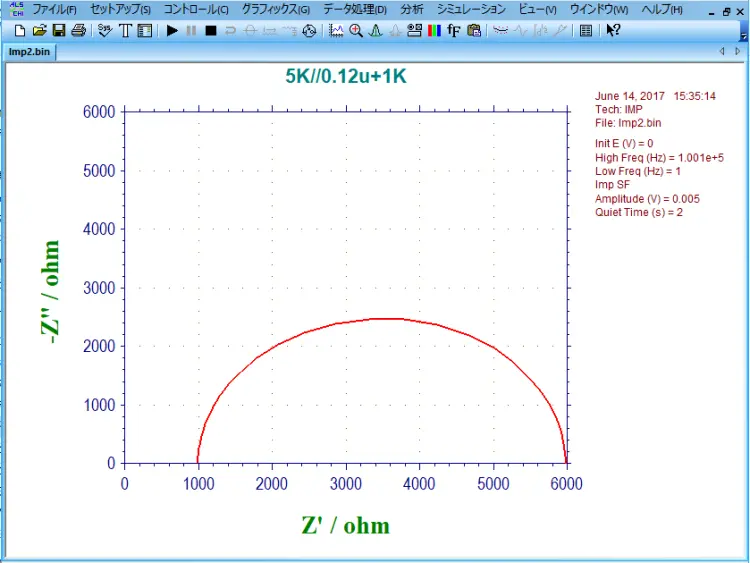Open the ウインドウ(W) menu
750x563 pixels.
coord(599,10)
